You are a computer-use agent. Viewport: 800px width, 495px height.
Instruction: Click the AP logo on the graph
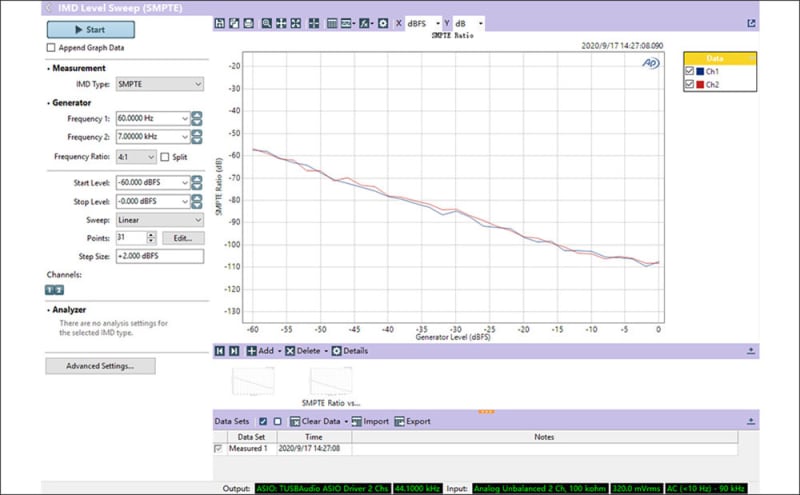tap(651, 63)
